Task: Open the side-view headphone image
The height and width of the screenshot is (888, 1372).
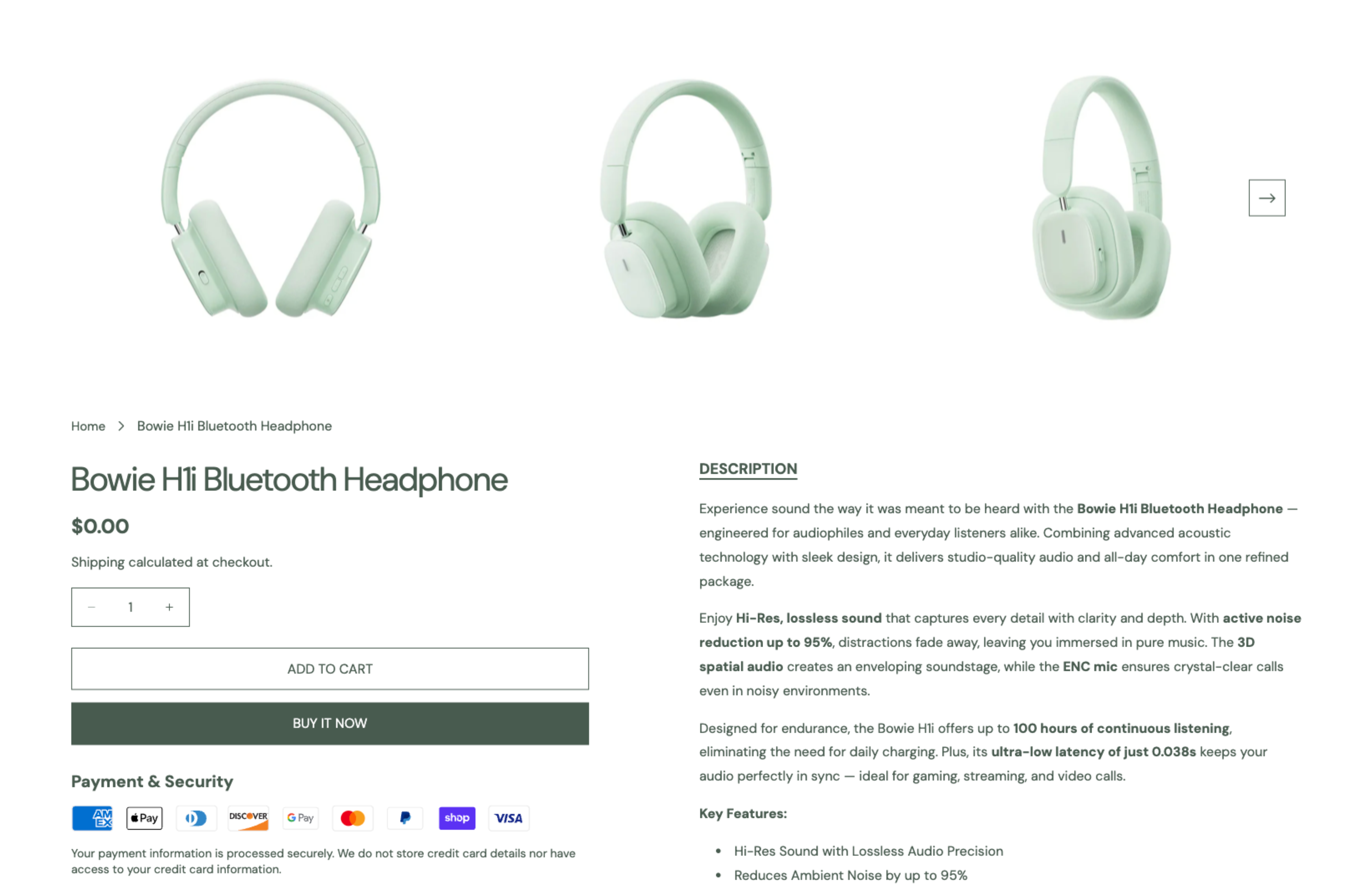Action: 1101,198
